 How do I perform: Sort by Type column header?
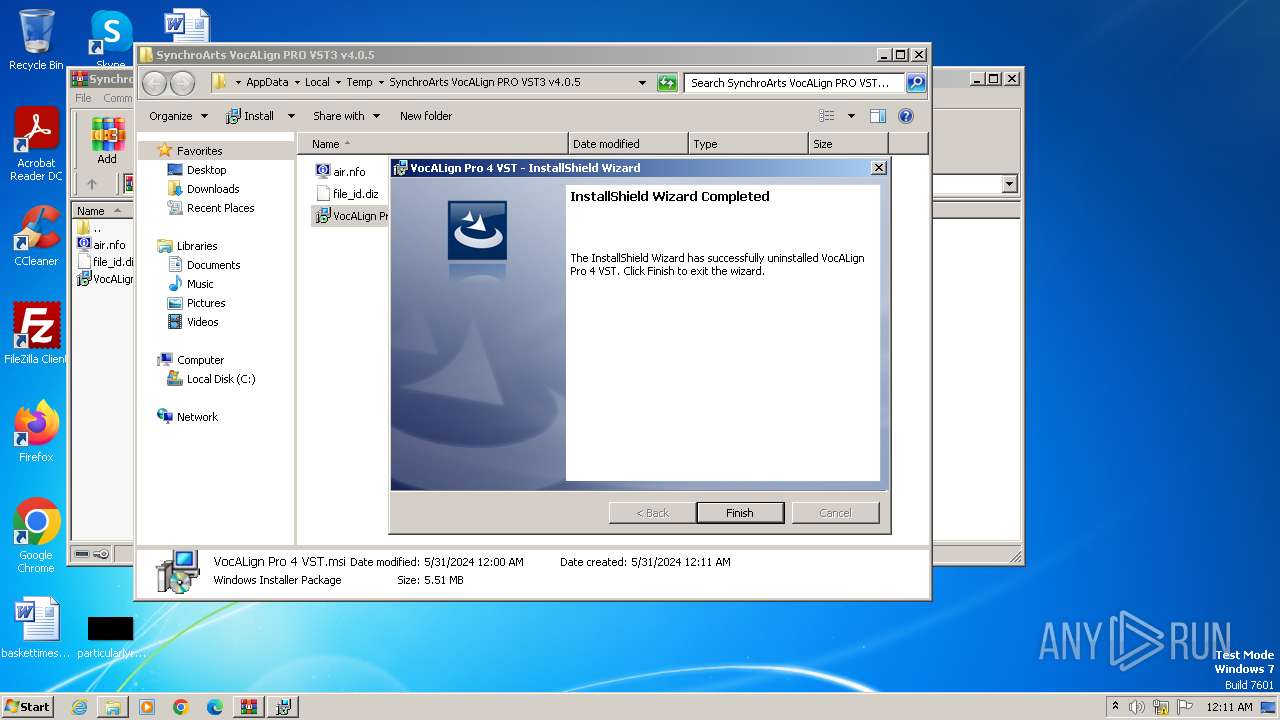(x=748, y=144)
